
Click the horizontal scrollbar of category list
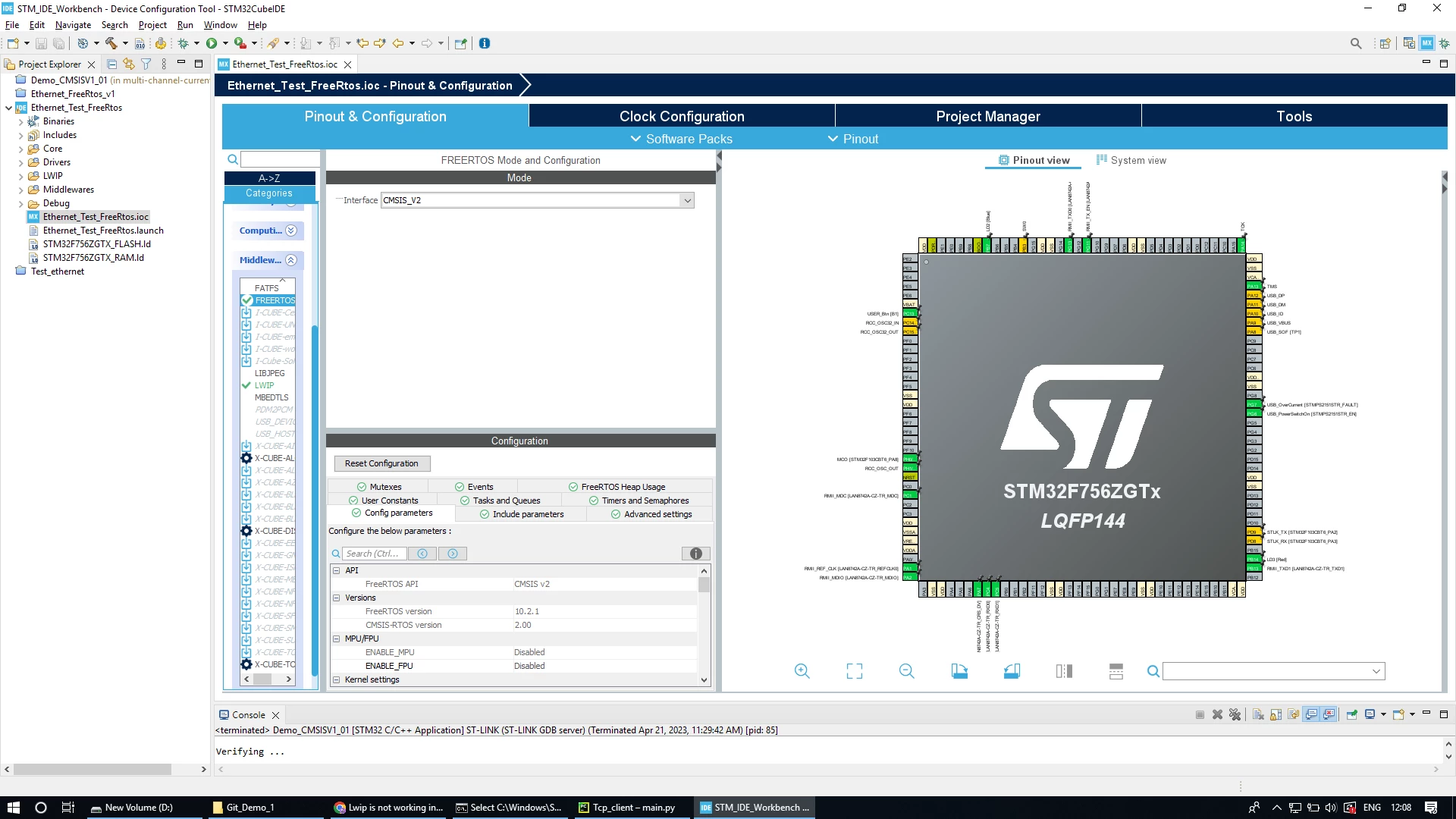267,679
